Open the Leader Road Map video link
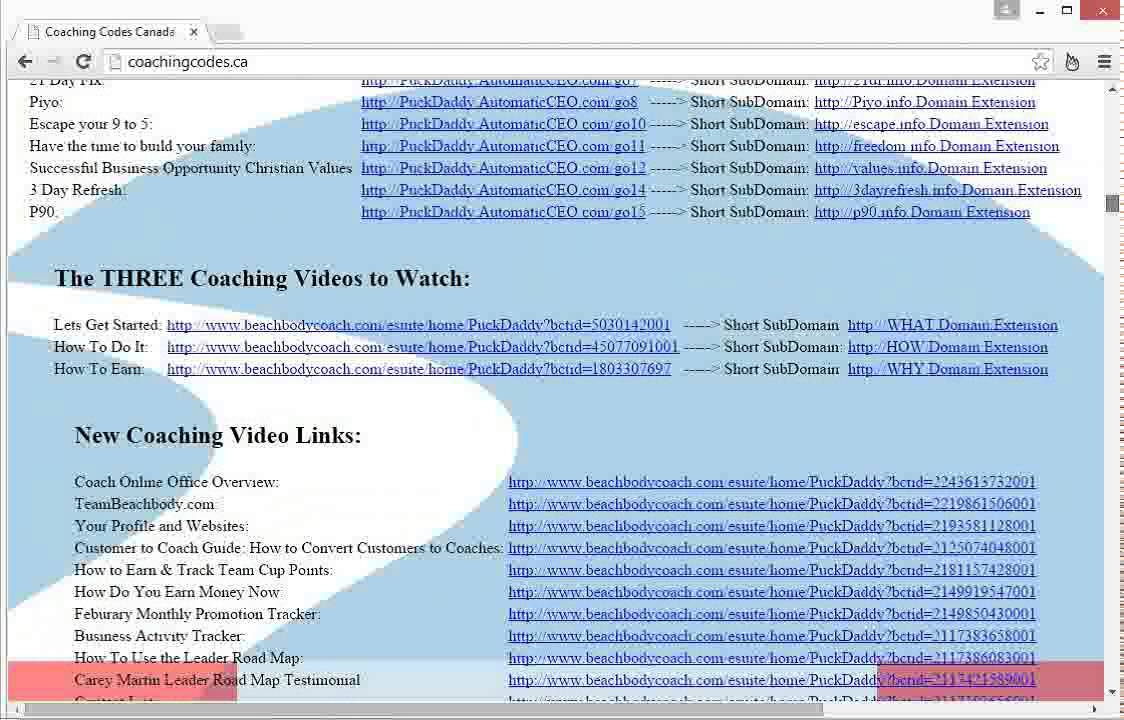 tap(772, 658)
